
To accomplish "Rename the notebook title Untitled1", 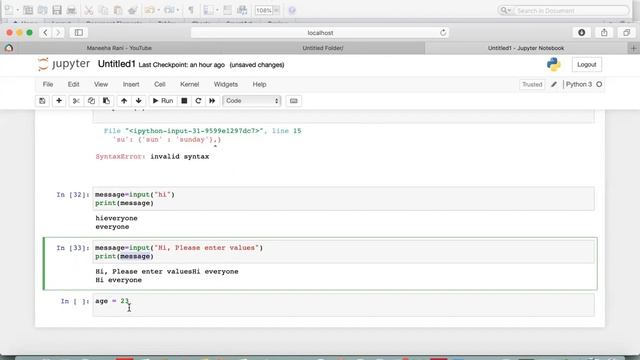I will pyautogui.click(x=116, y=64).
